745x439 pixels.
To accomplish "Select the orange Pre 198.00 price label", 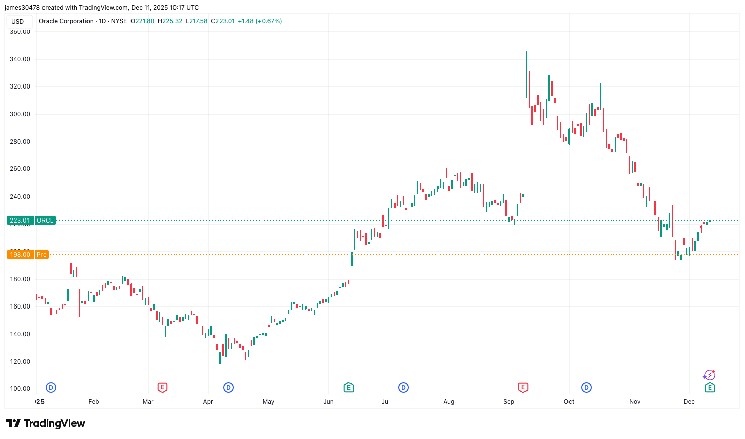I will click(x=19, y=254).
